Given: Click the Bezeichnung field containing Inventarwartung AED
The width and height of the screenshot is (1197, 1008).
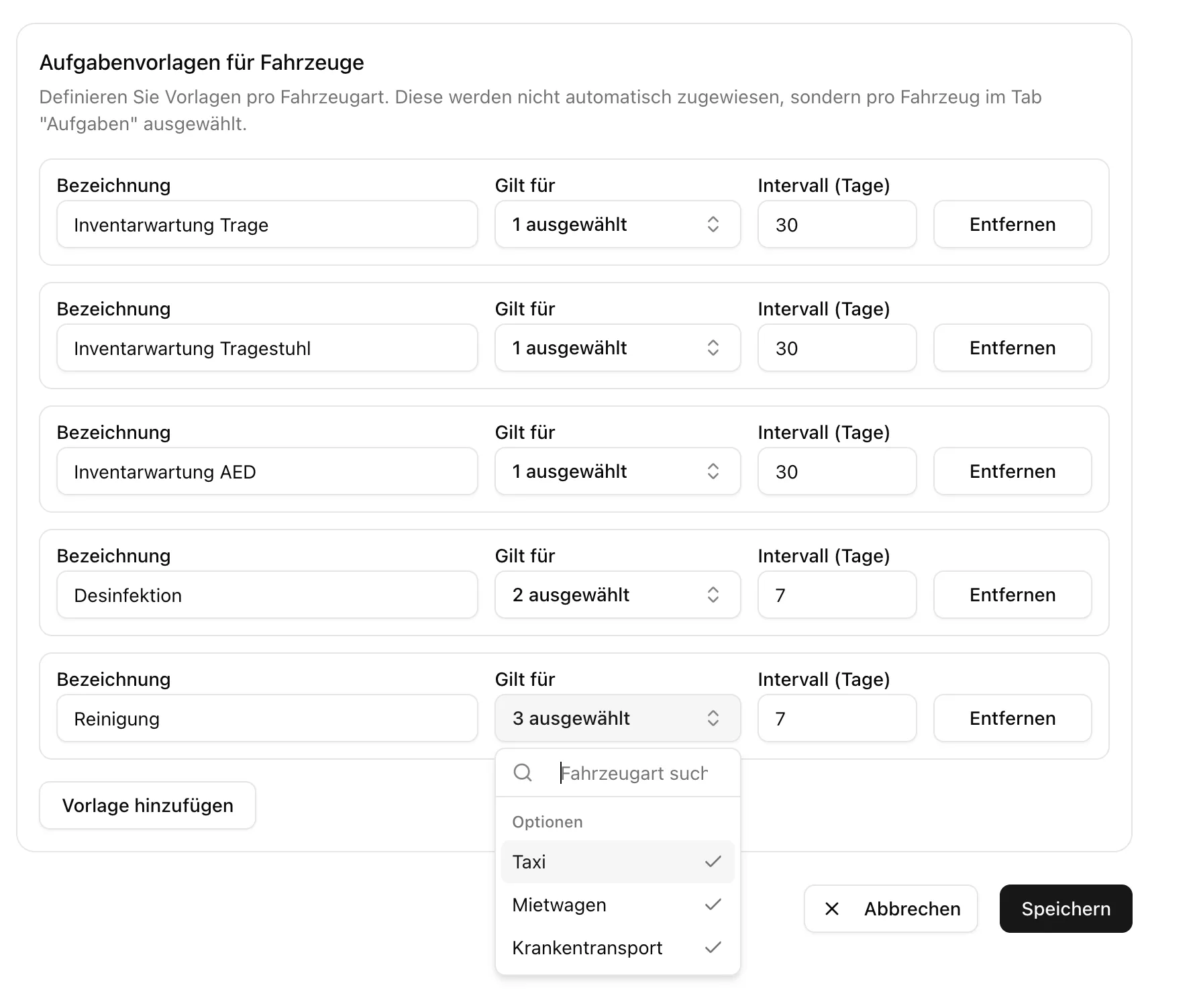Looking at the screenshot, I should [x=267, y=471].
